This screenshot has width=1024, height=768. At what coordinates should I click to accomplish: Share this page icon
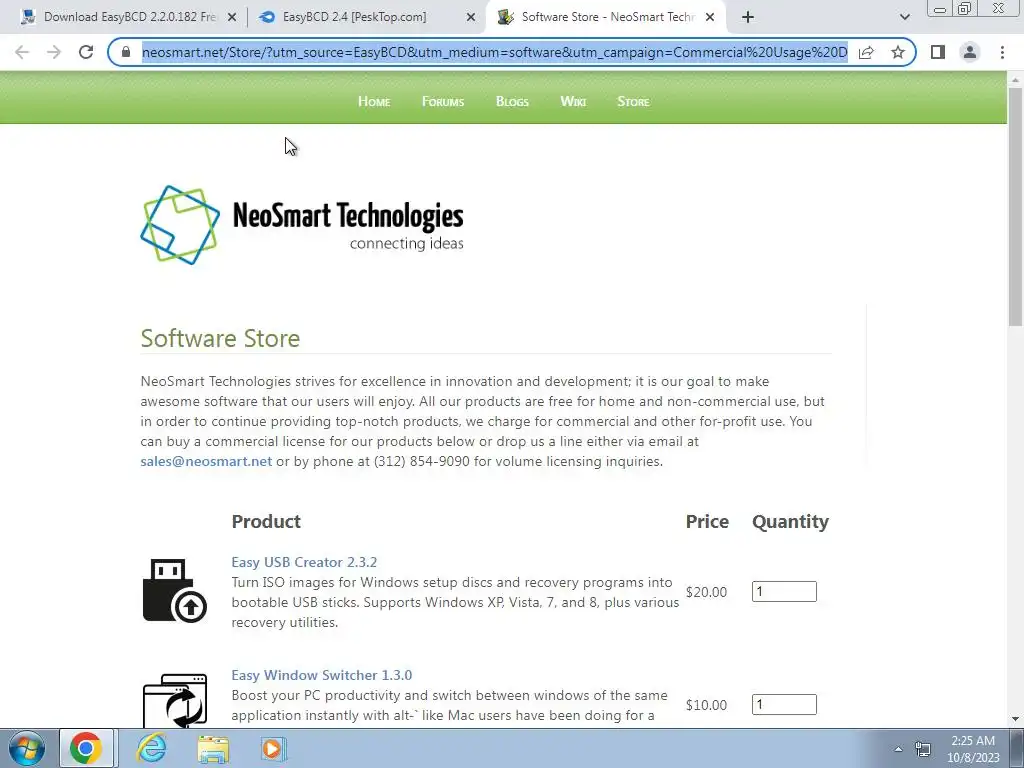[x=866, y=52]
